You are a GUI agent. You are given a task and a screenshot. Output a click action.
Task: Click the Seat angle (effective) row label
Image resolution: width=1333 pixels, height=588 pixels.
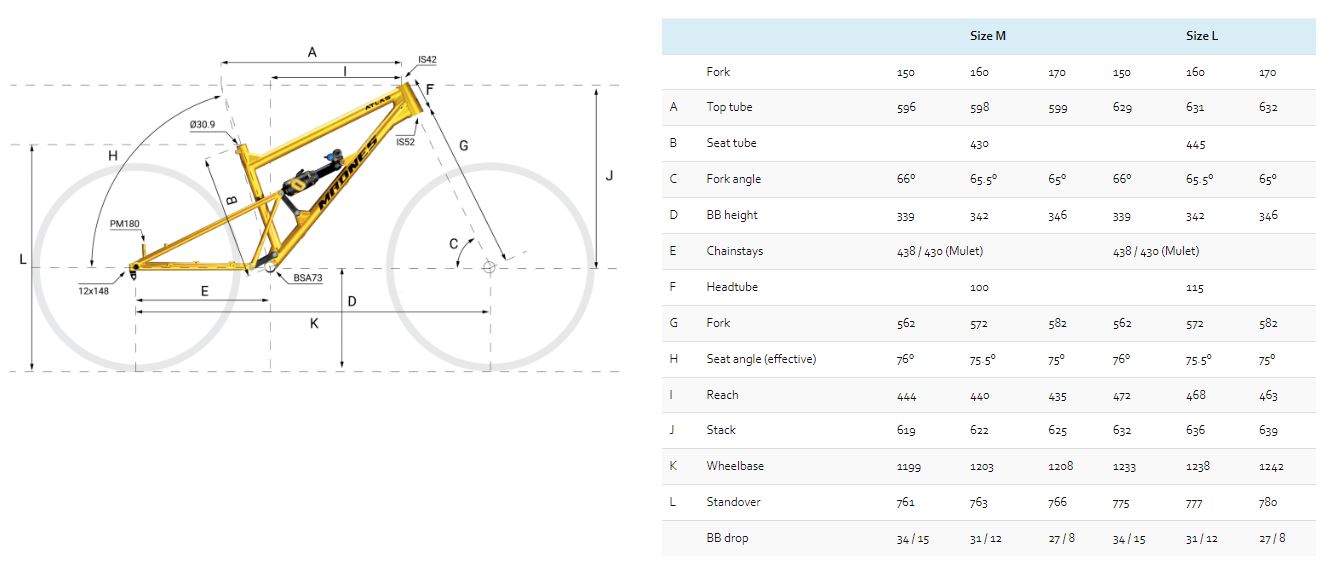[761, 359]
